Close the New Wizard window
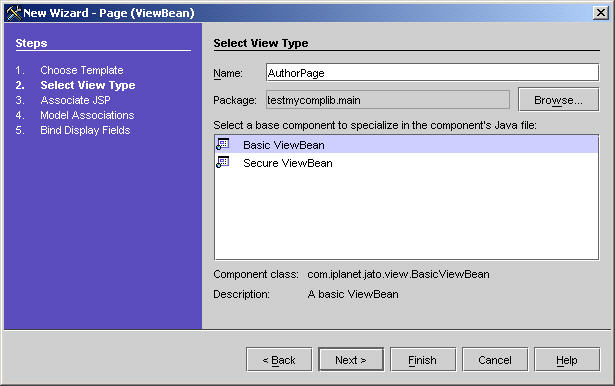This screenshot has height=386, width=615. point(600,13)
